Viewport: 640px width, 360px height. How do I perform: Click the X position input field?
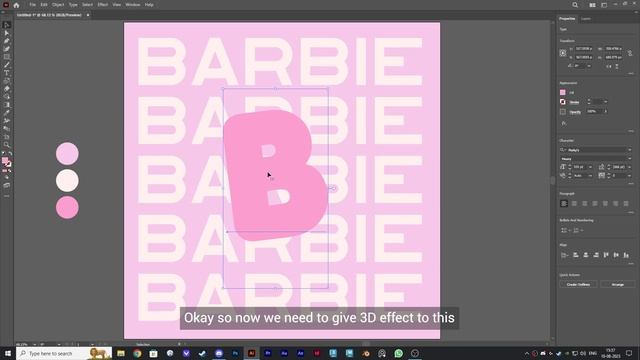point(584,49)
